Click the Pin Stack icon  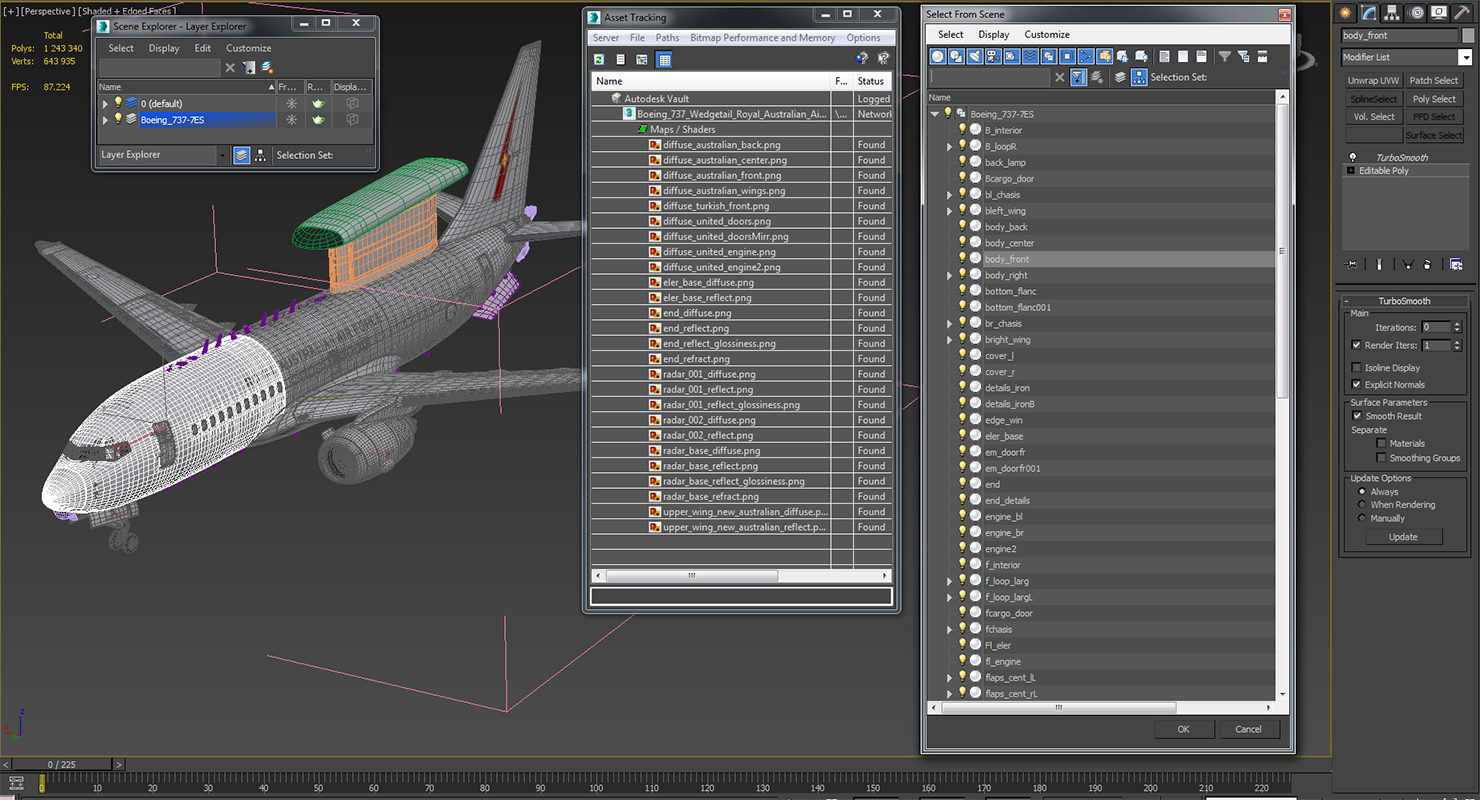[1352, 264]
